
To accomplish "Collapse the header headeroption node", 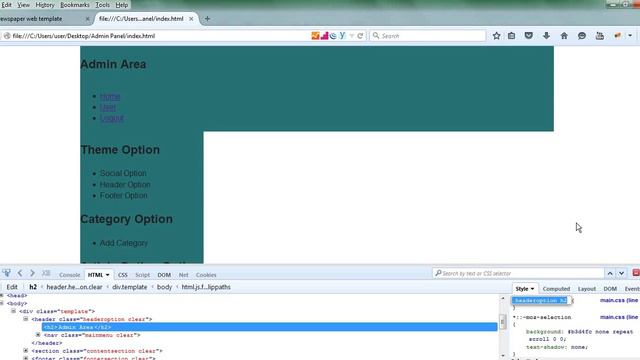I will 26,319.
